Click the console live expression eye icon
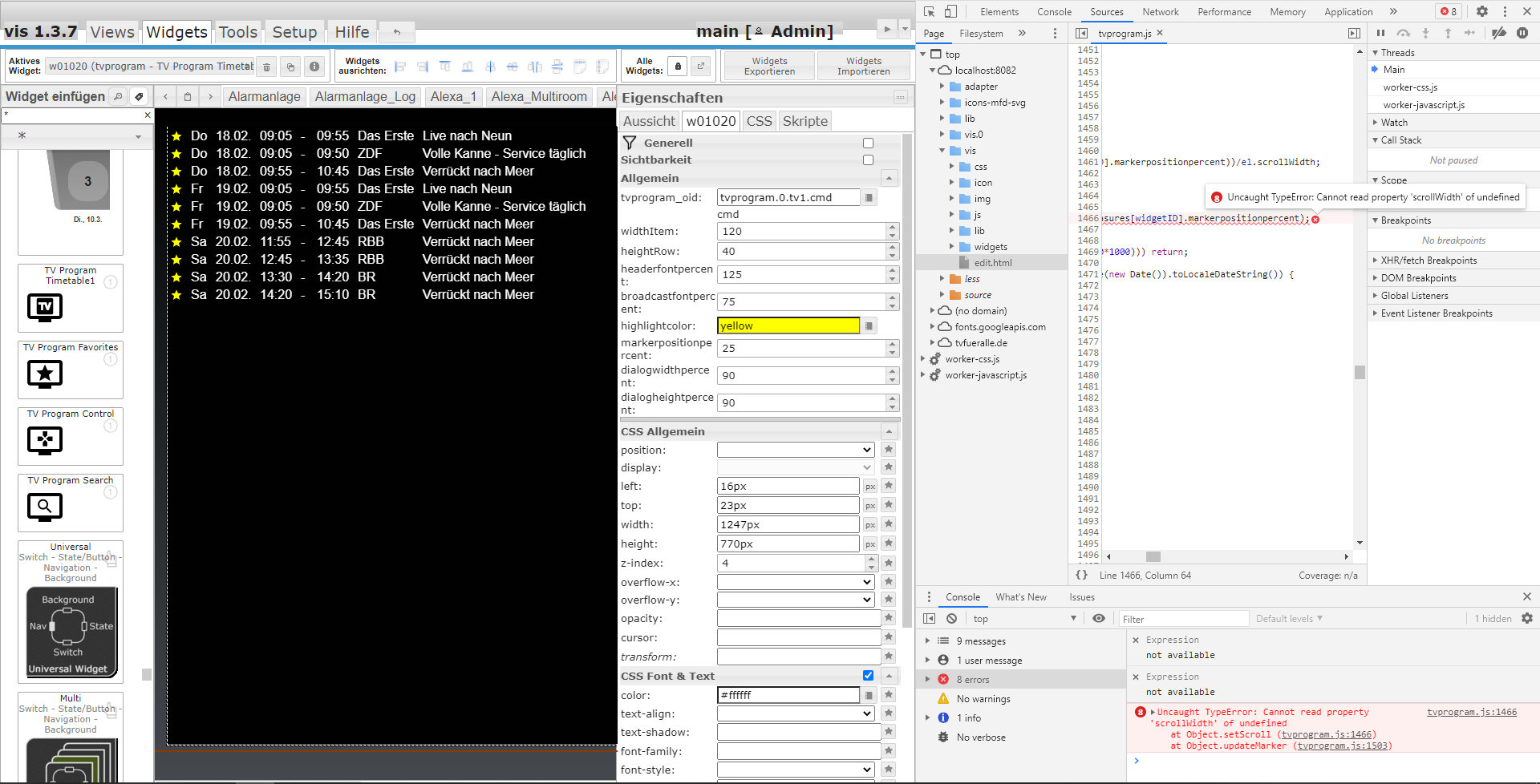This screenshot has height=784, width=1540. point(1099,618)
